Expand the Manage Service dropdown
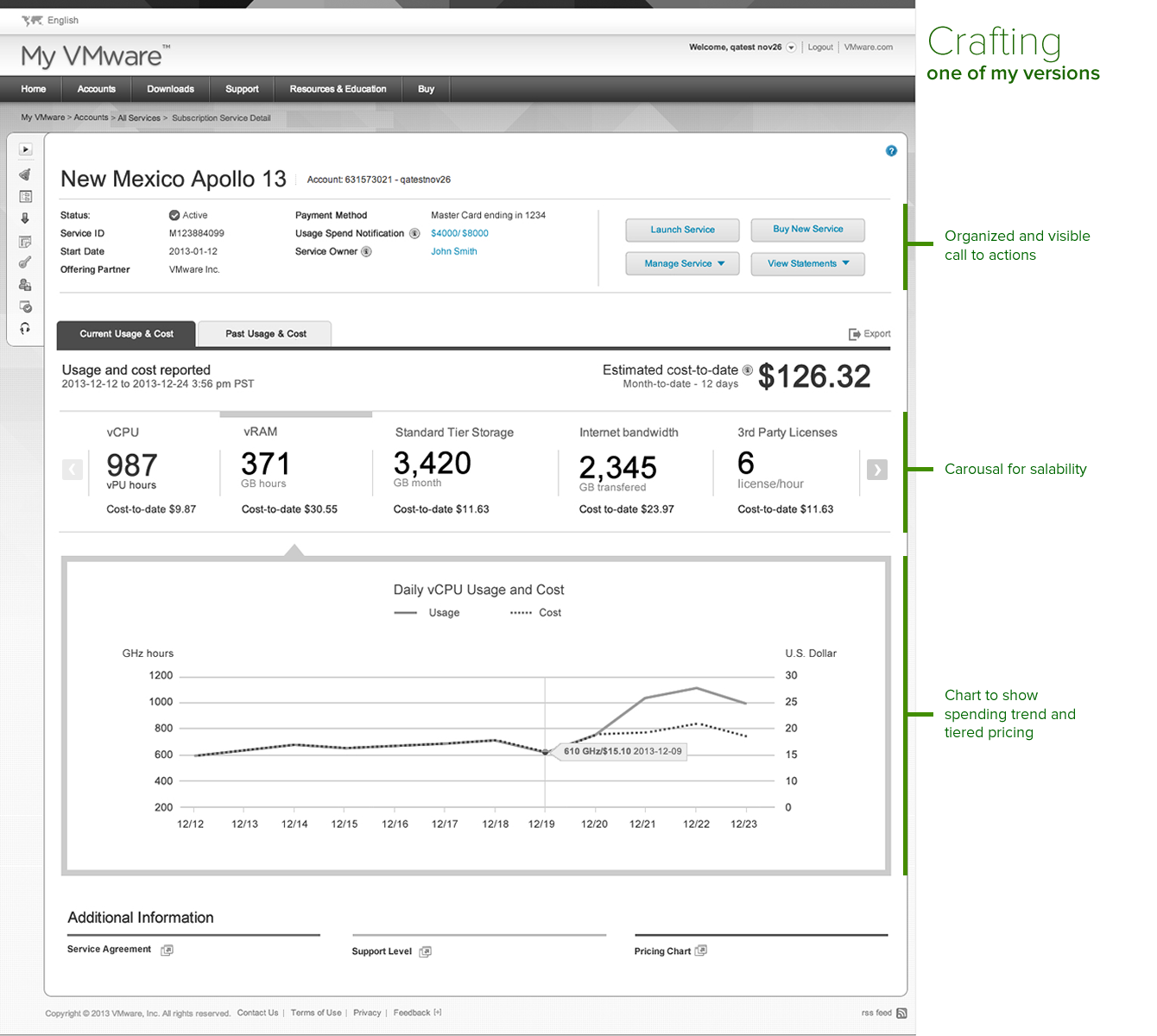Image resolution: width=1157 pixels, height=1036 pixels. [682, 264]
